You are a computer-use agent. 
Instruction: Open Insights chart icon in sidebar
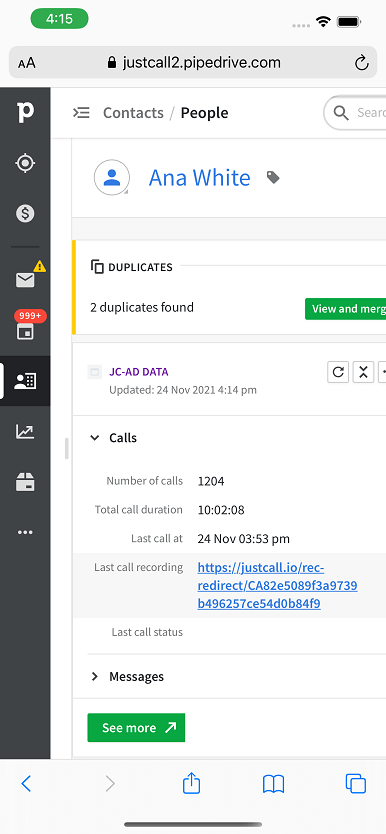(25, 431)
